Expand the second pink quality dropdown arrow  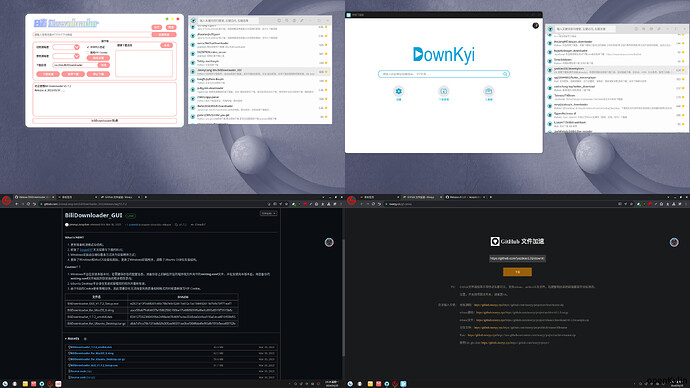[77, 56]
